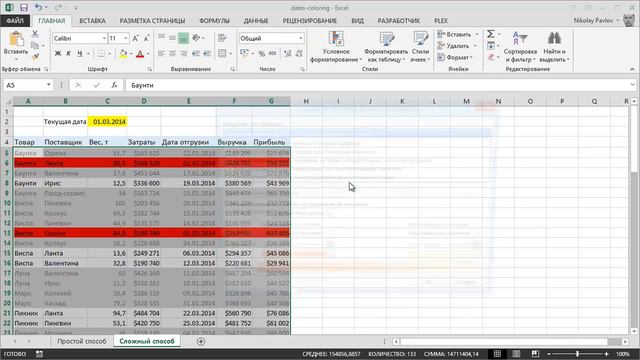Select column header H

pos(306,101)
